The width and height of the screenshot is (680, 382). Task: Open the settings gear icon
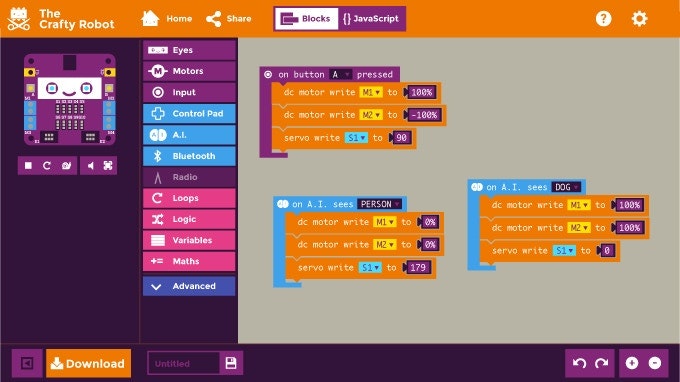click(639, 19)
